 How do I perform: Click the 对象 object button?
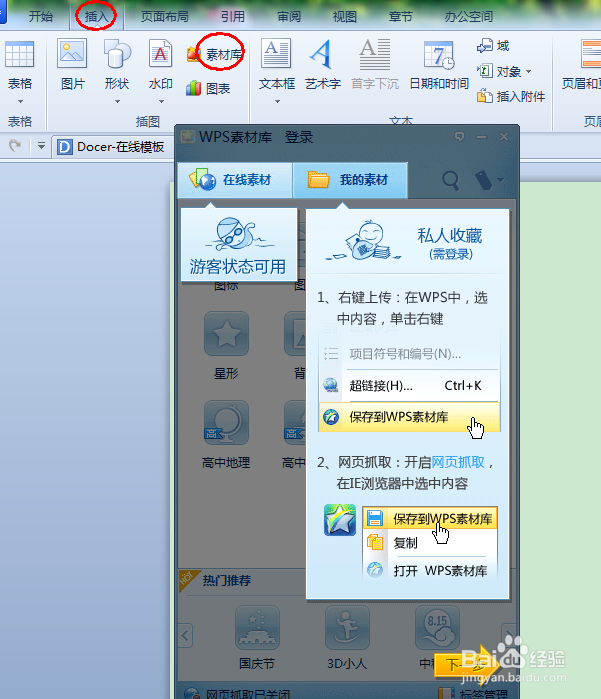click(x=499, y=71)
